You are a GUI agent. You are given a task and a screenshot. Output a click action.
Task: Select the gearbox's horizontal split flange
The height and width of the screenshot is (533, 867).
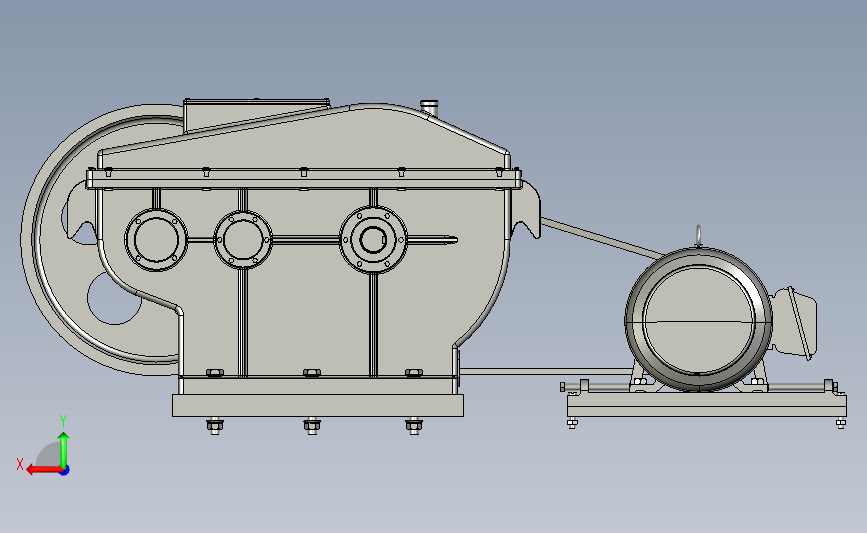[x=304, y=180]
